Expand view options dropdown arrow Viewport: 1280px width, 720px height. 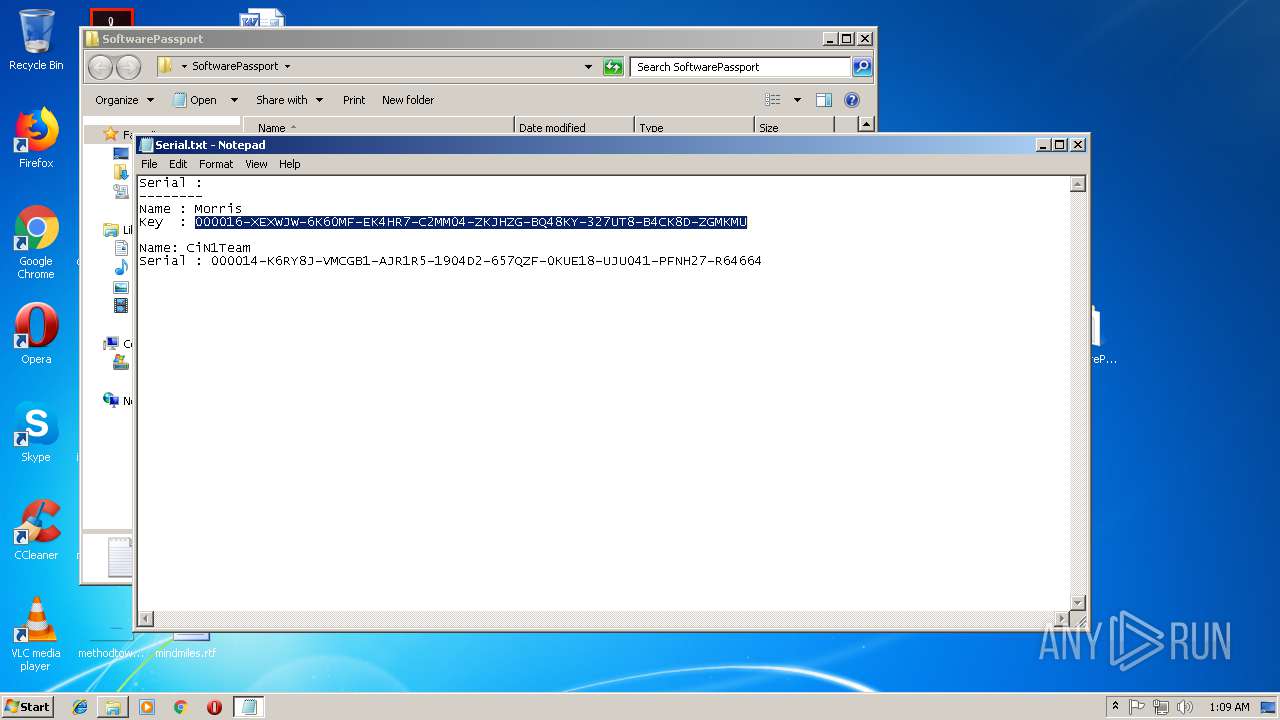(x=797, y=100)
